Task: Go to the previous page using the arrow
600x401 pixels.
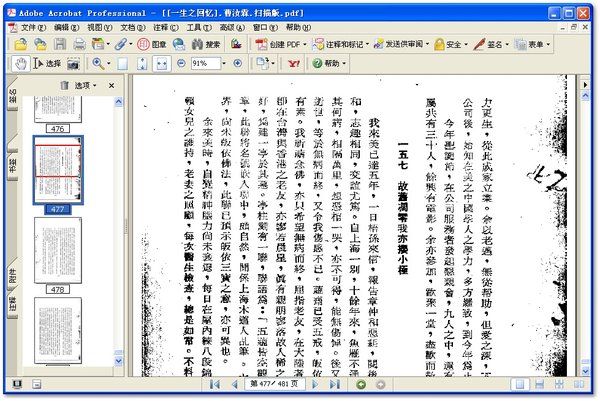Action: 235,385
